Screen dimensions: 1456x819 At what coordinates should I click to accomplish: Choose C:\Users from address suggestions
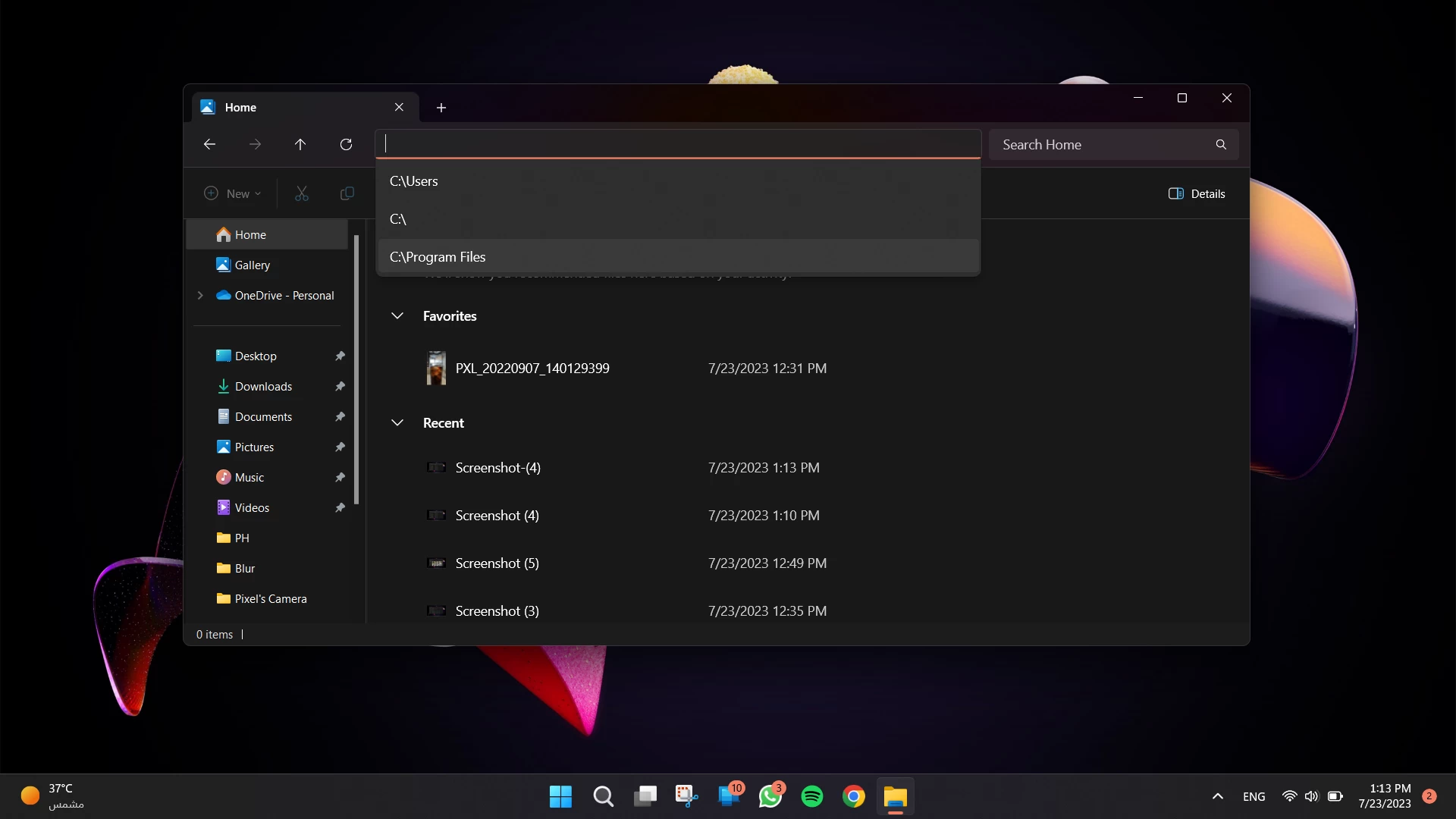coord(414,180)
